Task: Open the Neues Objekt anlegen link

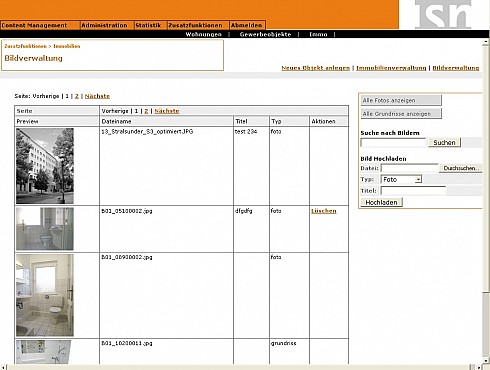Action: [x=316, y=68]
